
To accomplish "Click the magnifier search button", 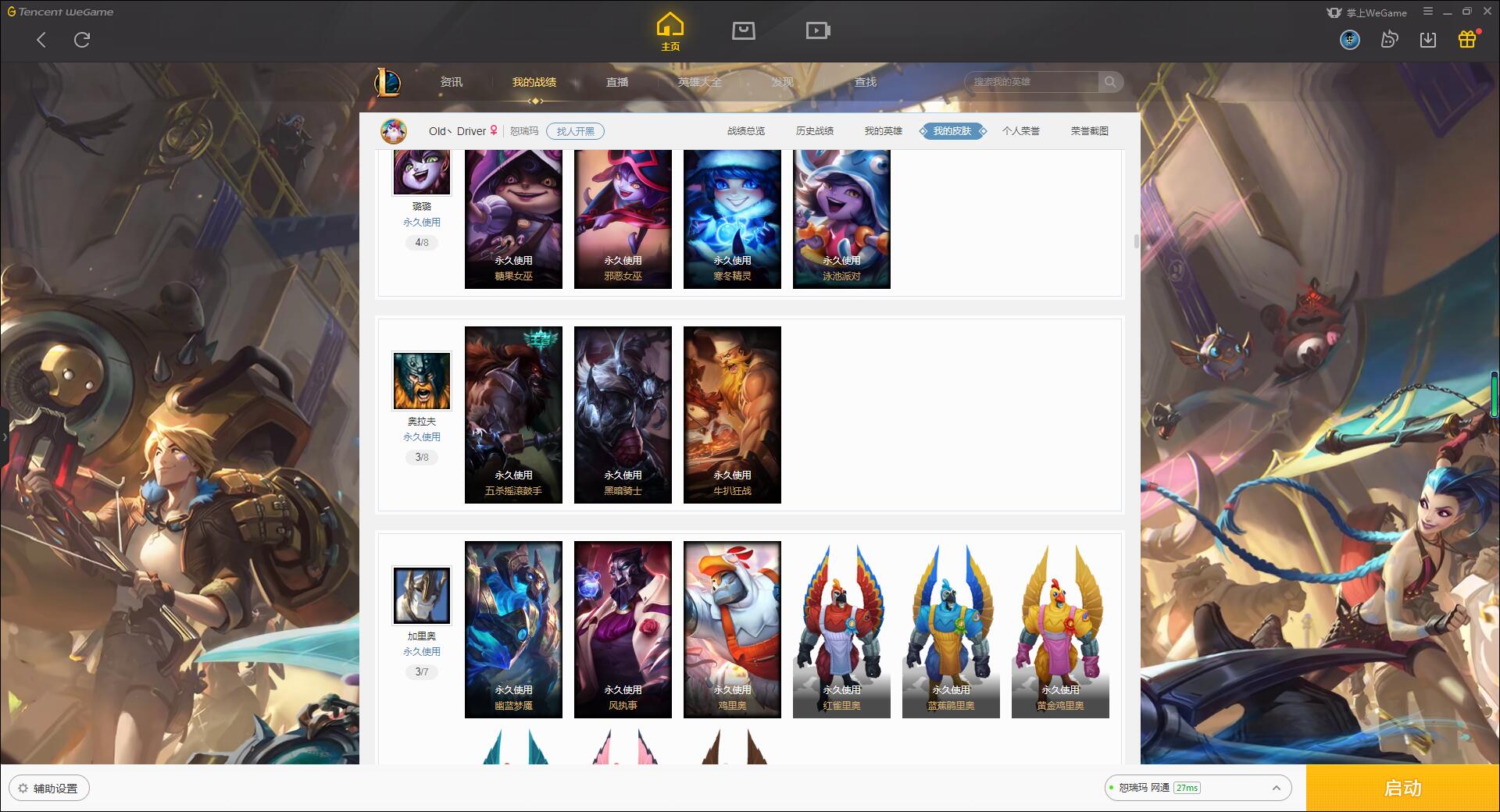I will (1110, 82).
